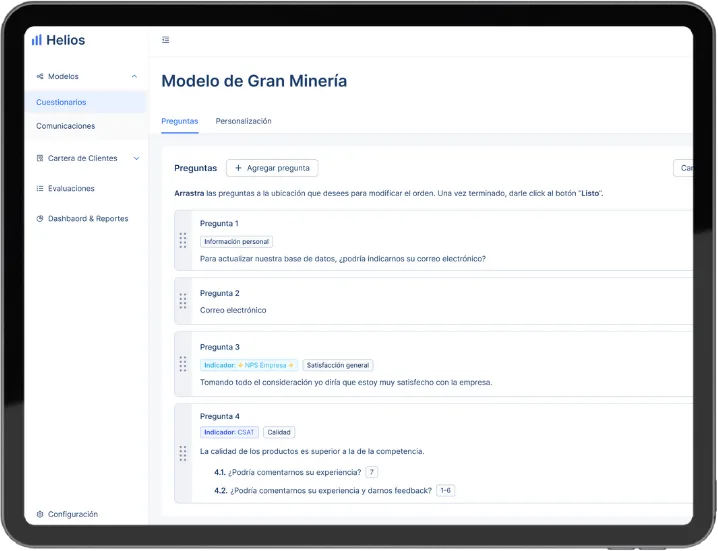The width and height of the screenshot is (718, 551).
Task: Switch to the Preguntas tab
Action: pos(180,121)
